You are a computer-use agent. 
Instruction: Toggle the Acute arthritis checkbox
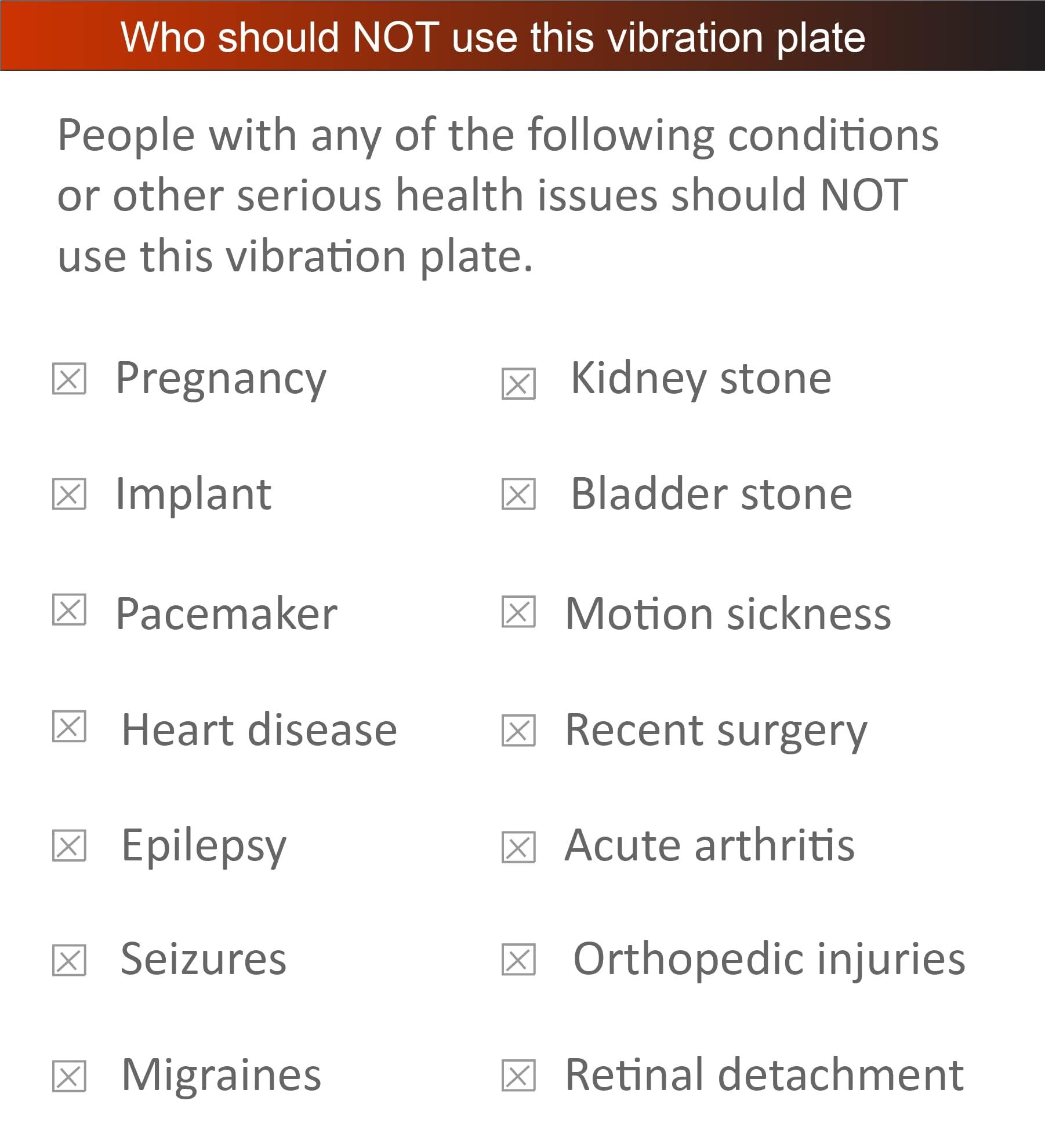(518, 847)
